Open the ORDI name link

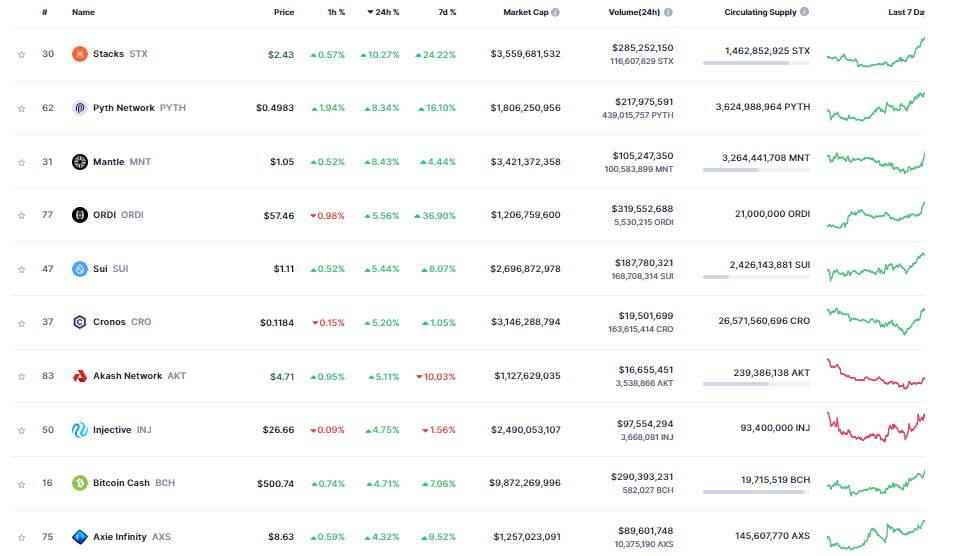[x=119, y=215]
